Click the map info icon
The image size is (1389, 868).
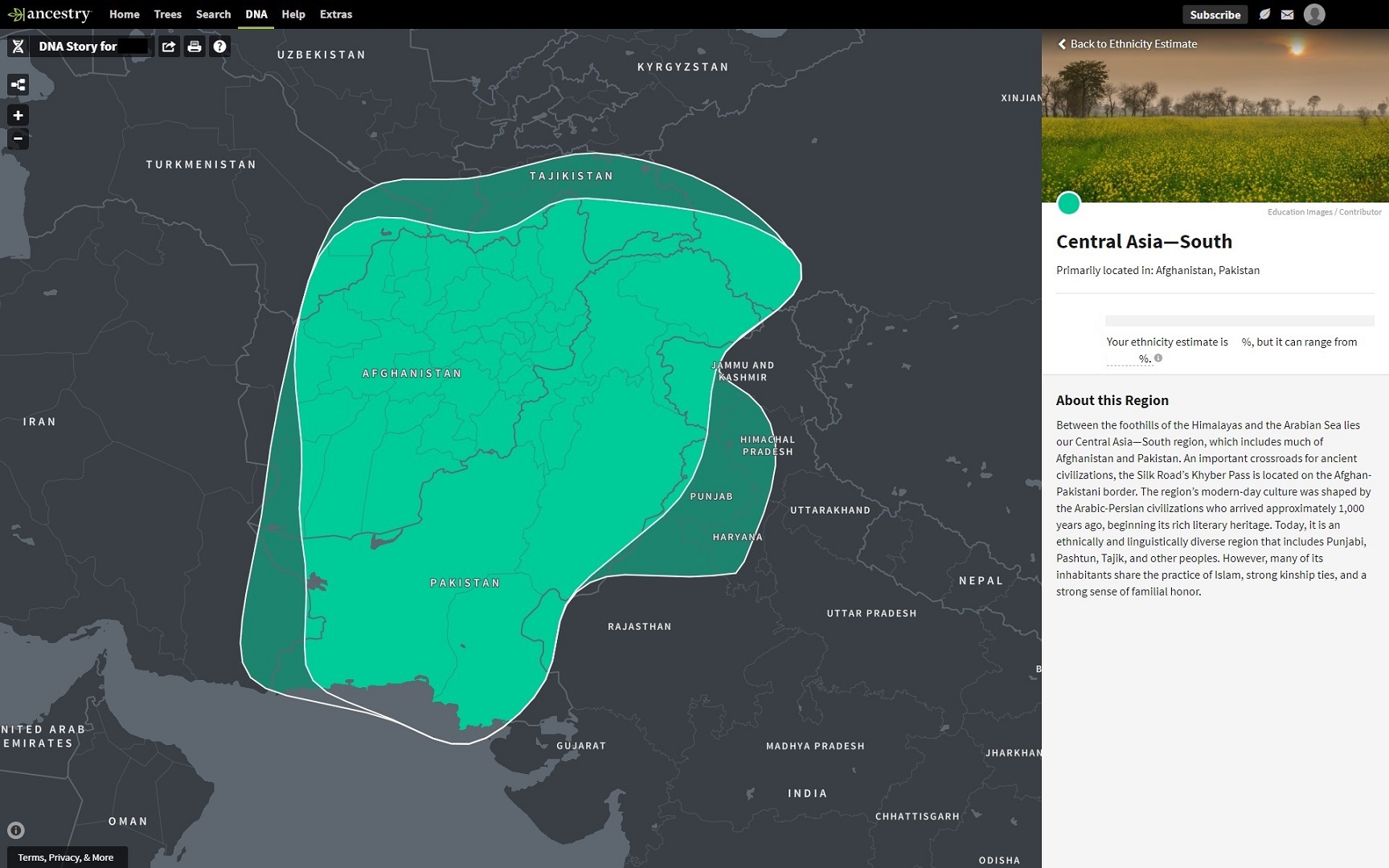pyautogui.click(x=16, y=830)
